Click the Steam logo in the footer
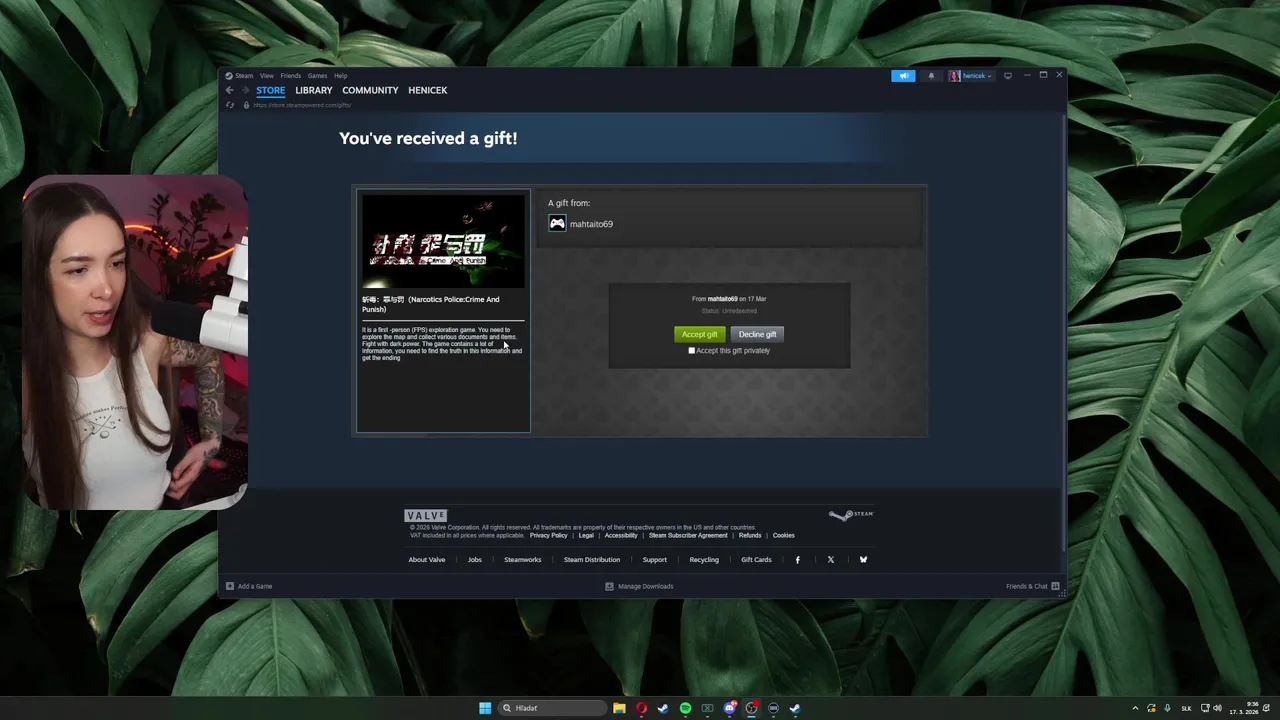Screen dimensions: 1280x720 click(x=851, y=515)
